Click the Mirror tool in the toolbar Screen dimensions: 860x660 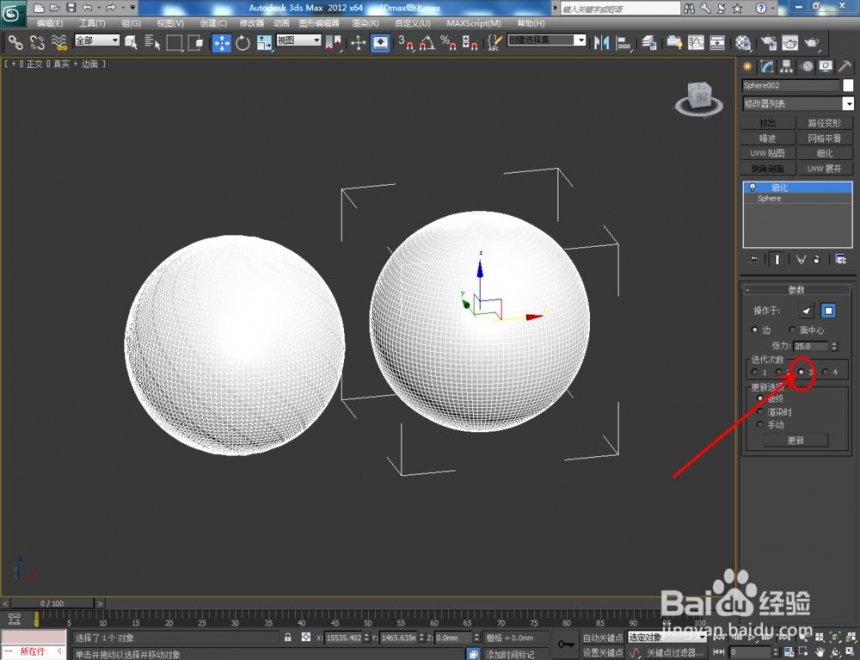(602, 43)
